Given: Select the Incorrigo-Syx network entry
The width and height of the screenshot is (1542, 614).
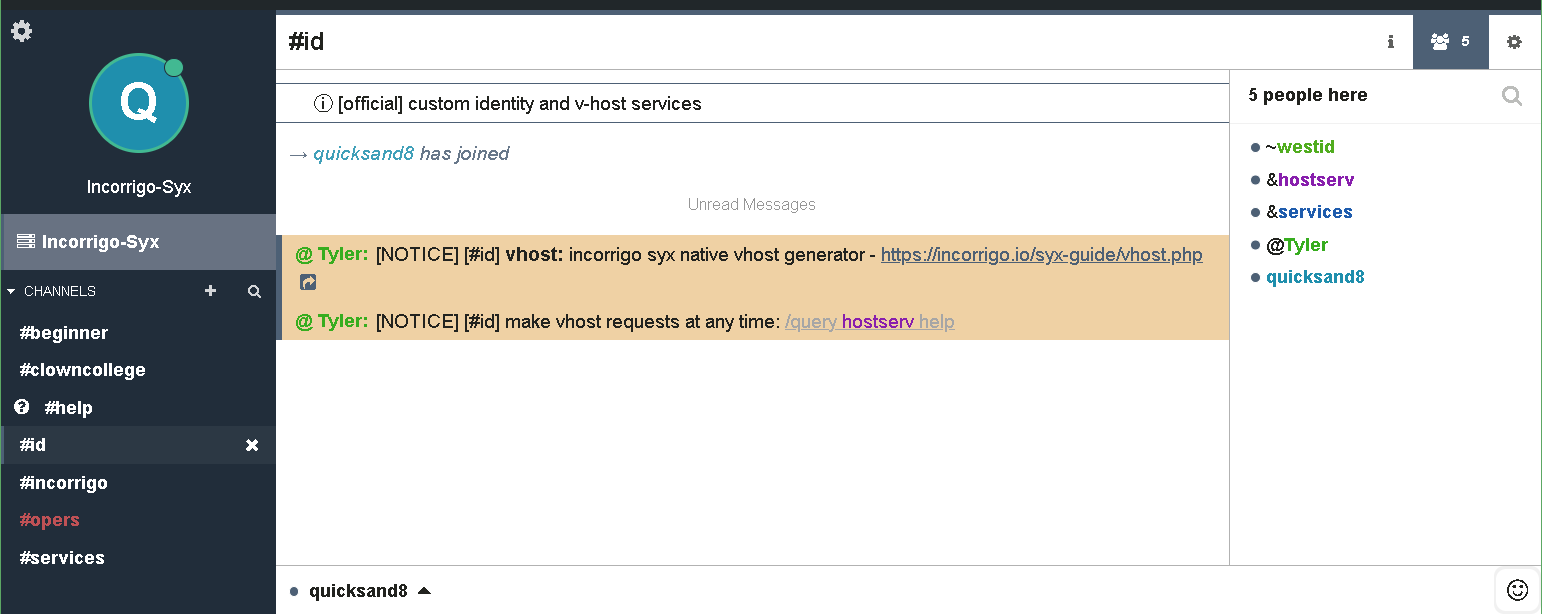Looking at the screenshot, I should click(100, 242).
